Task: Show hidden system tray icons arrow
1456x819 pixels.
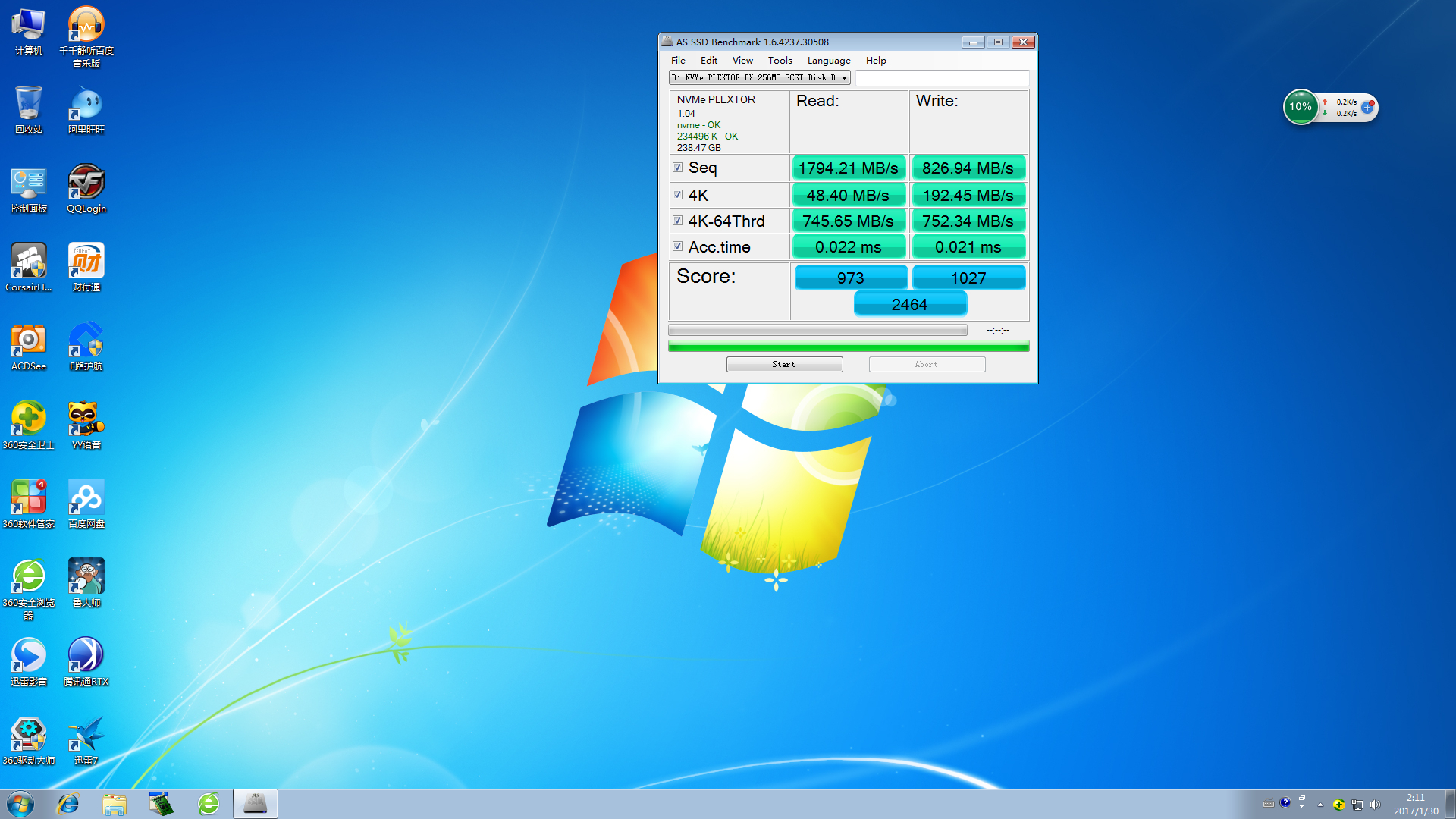Action: [x=1320, y=805]
